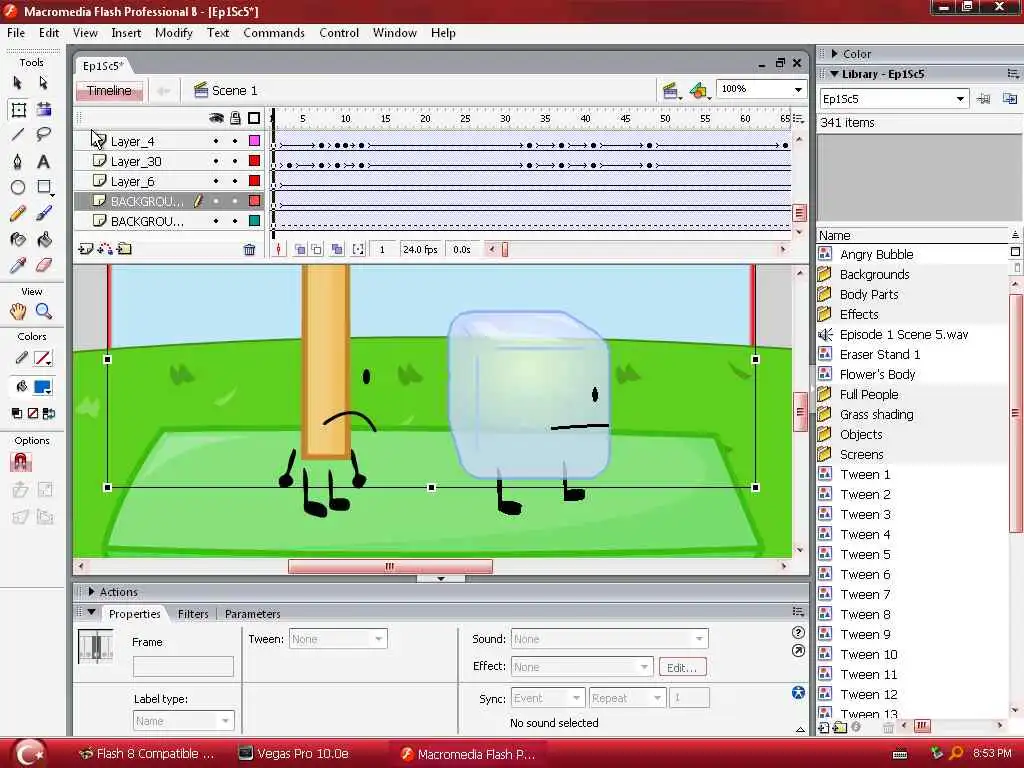Select Angry Bubble library item

click(876, 254)
